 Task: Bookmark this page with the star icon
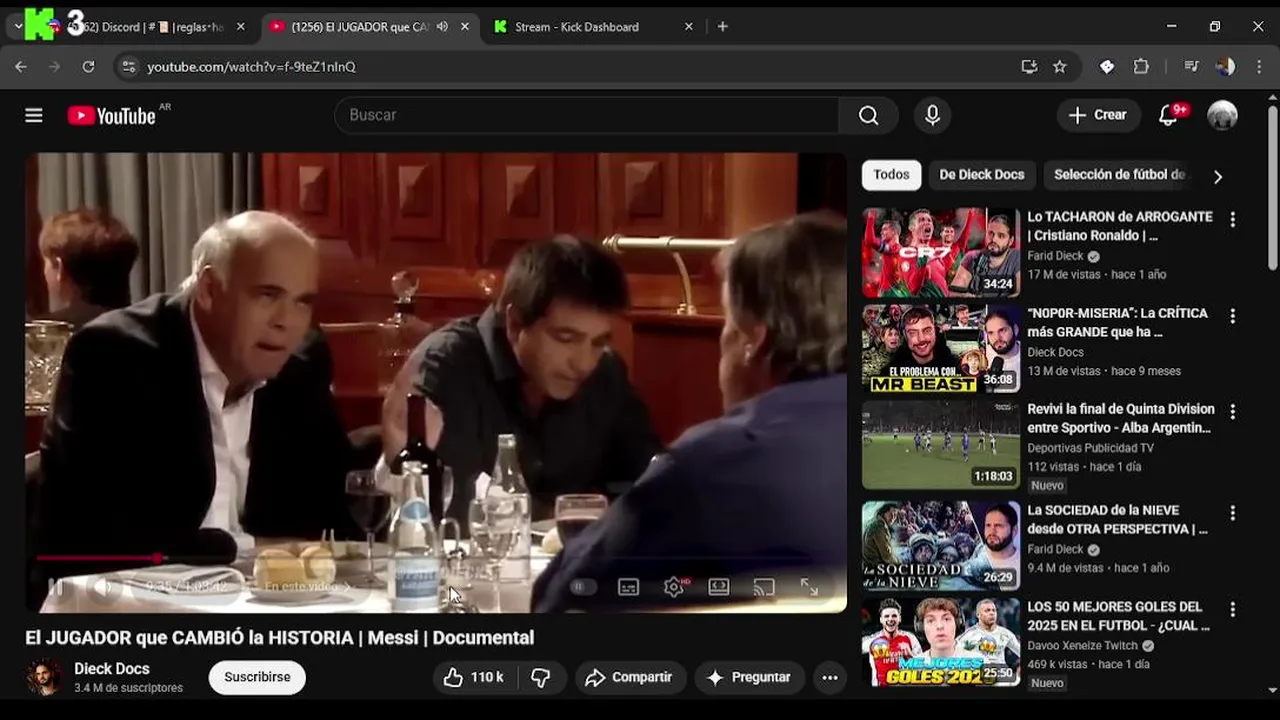pyautogui.click(x=1060, y=67)
